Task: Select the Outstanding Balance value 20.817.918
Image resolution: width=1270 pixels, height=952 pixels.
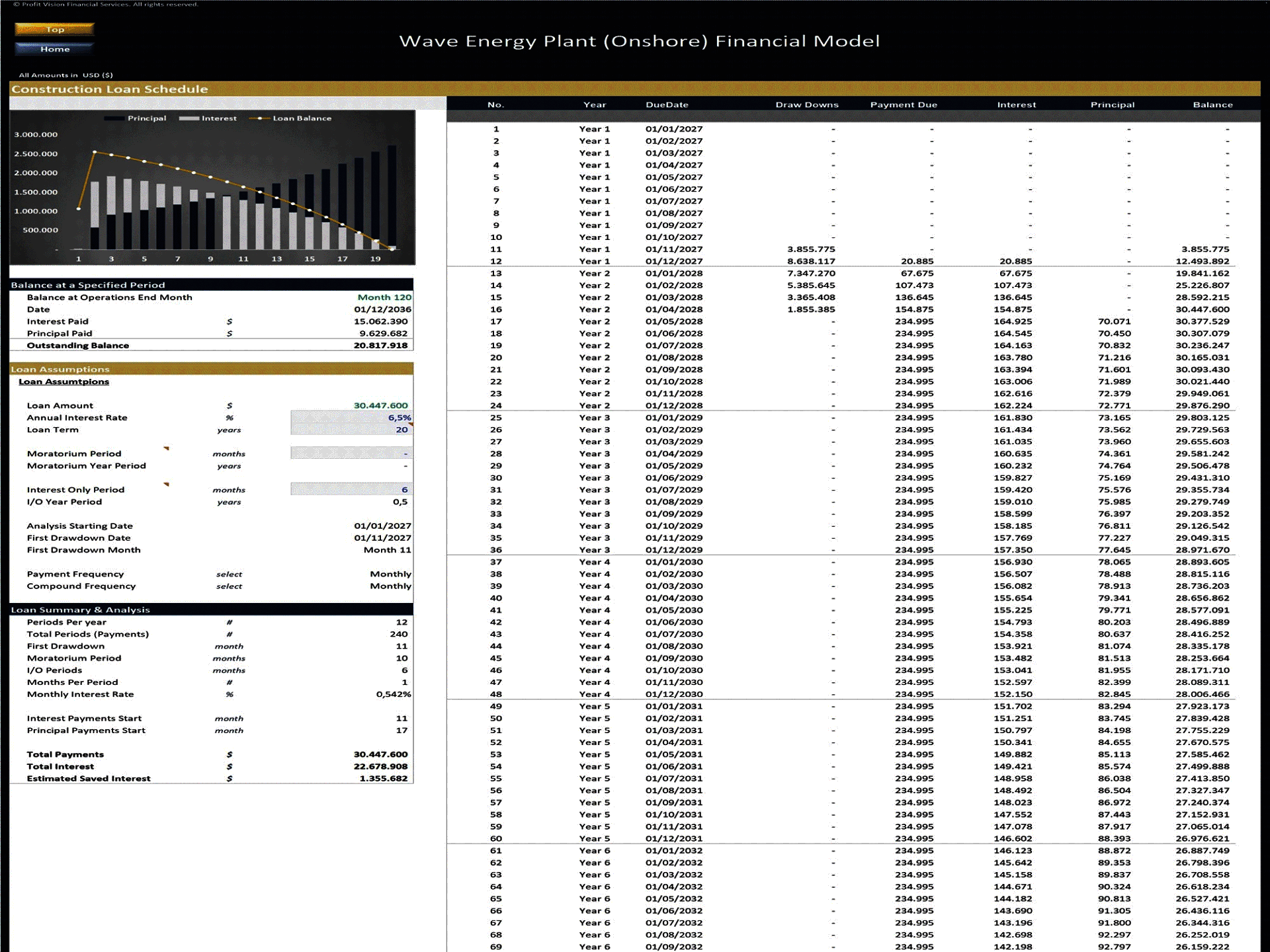Action: [x=381, y=345]
